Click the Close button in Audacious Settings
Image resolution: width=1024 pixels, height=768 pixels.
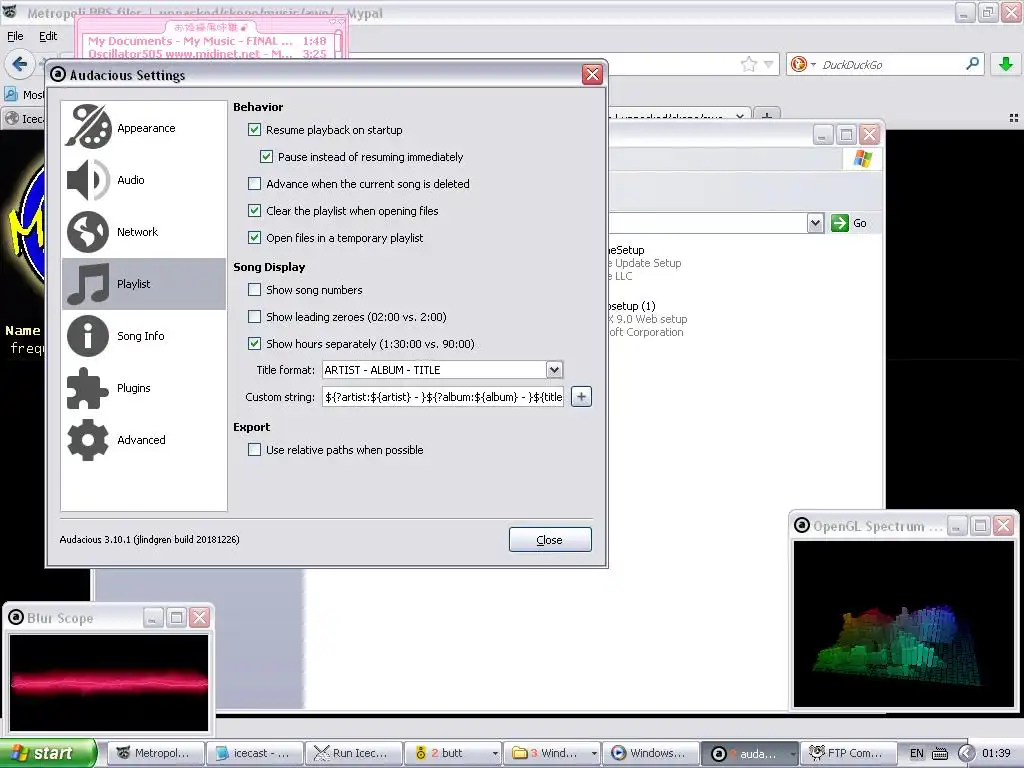[x=550, y=539]
